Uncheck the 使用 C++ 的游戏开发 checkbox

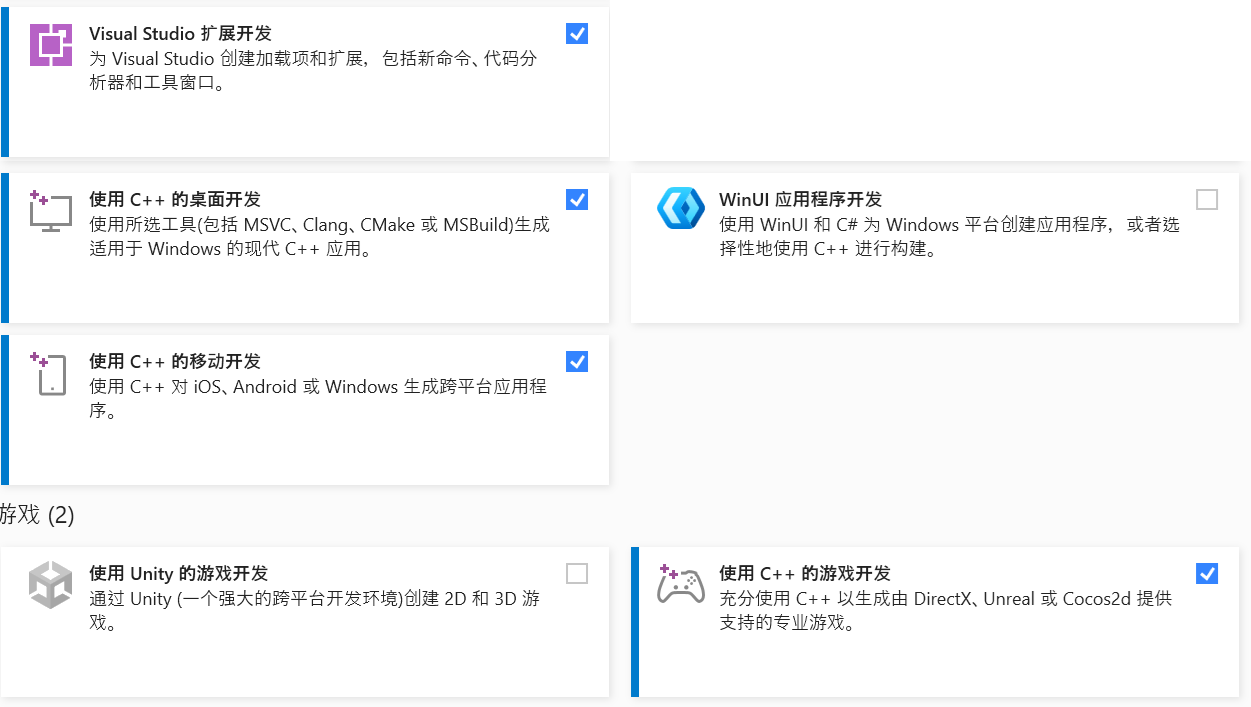(1207, 574)
